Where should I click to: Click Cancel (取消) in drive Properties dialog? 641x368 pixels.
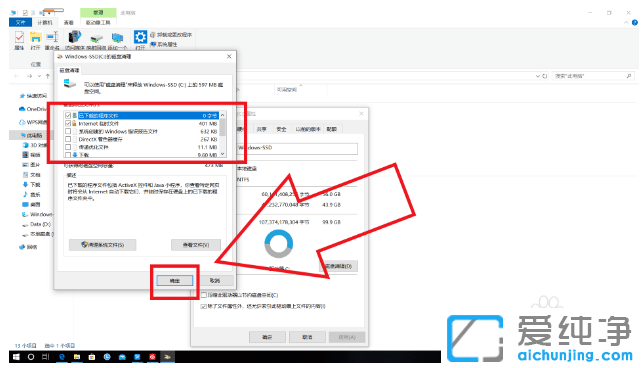coord(307,337)
